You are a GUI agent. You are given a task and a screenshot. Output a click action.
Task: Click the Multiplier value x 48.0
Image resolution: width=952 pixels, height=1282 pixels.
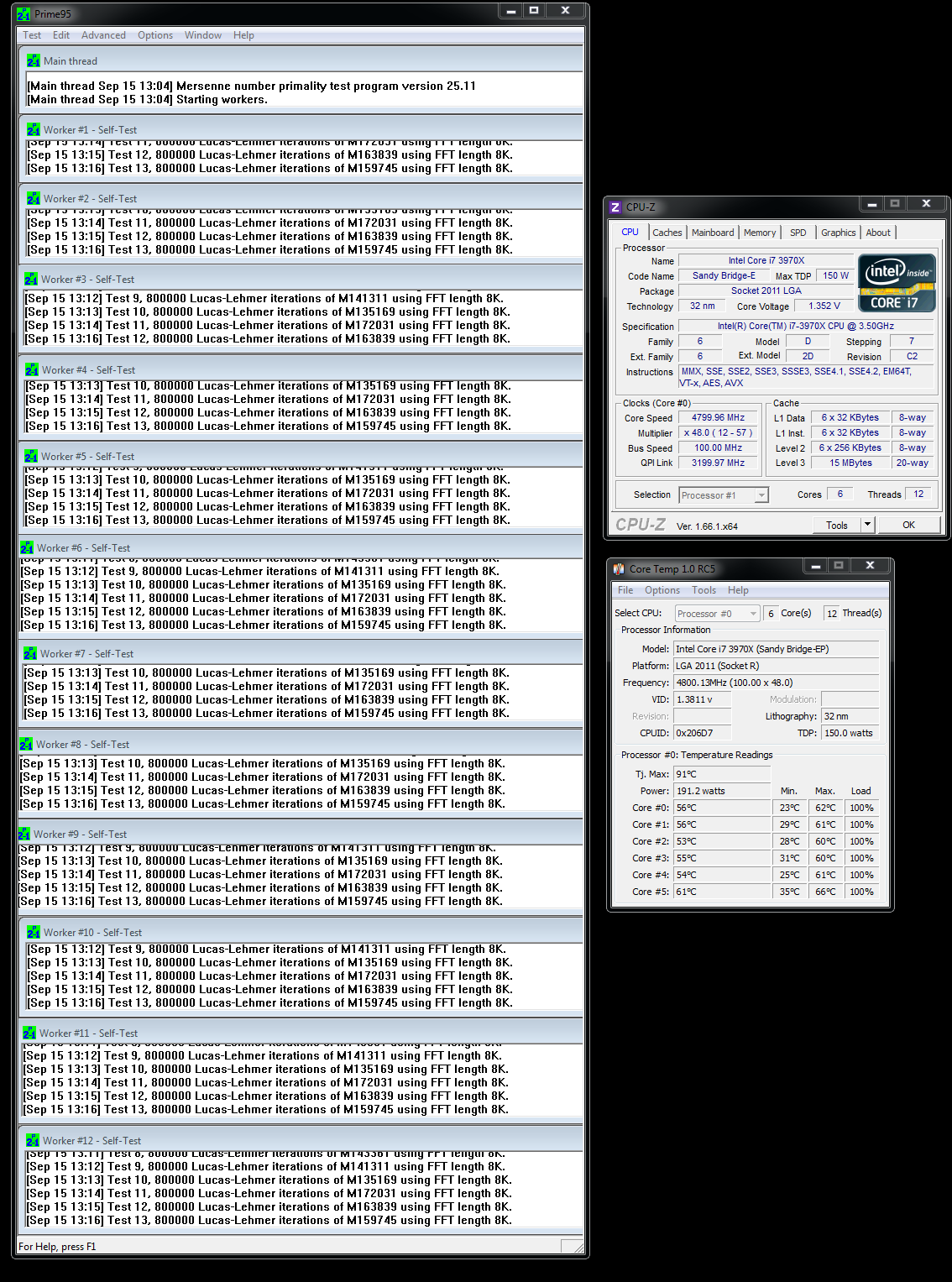click(719, 433)
